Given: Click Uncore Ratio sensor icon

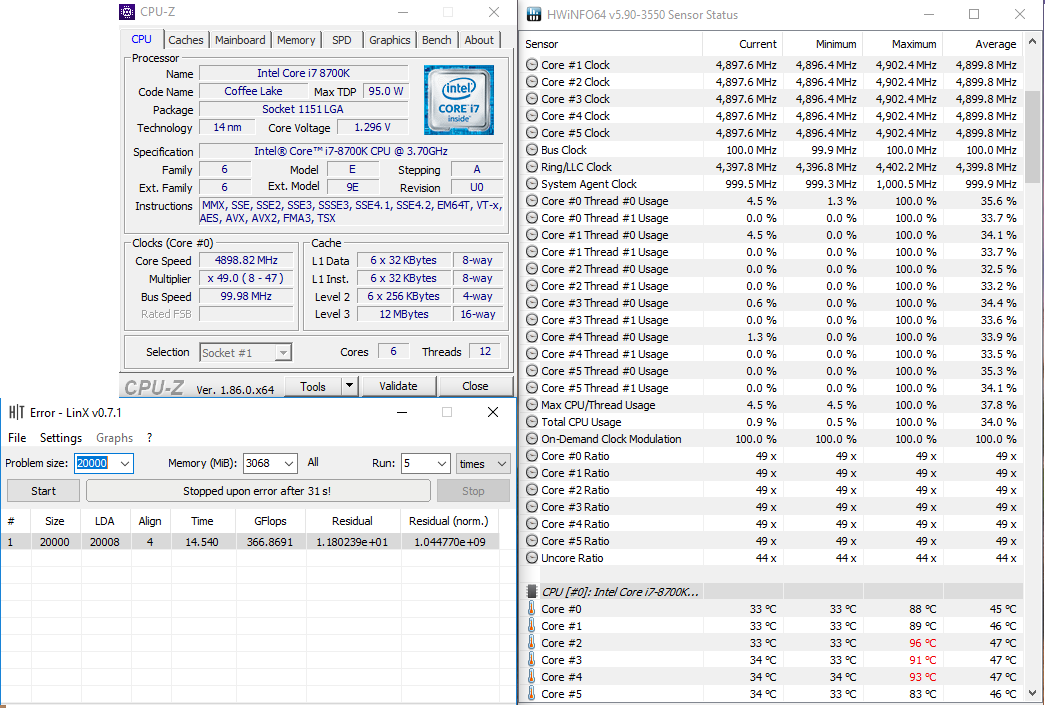Looking at the screenshot, I should (x=532, y=558).
